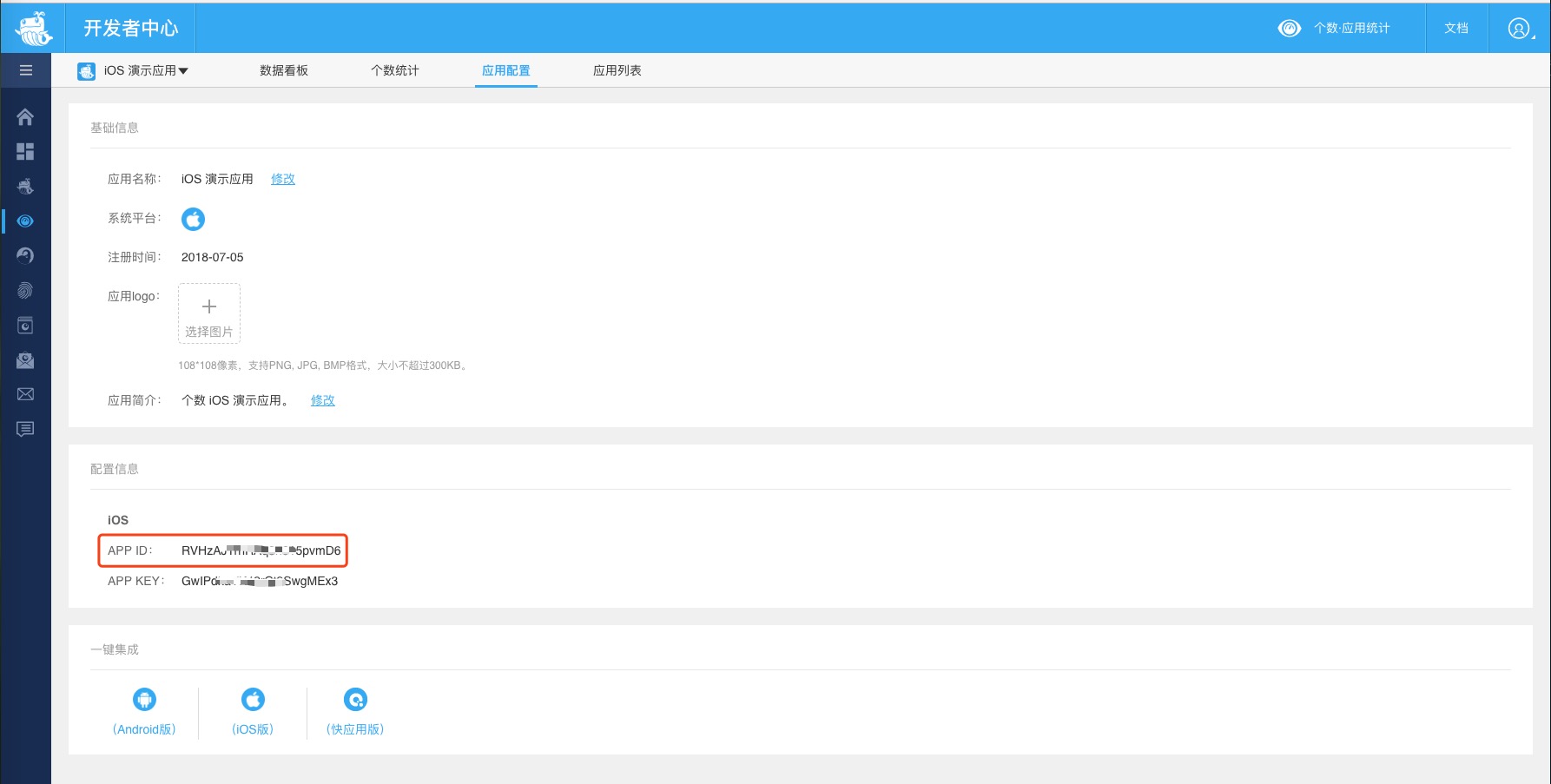Click 开发者中心 title in the header
The image size is (1551, 784).
click(x=131, y=29)
